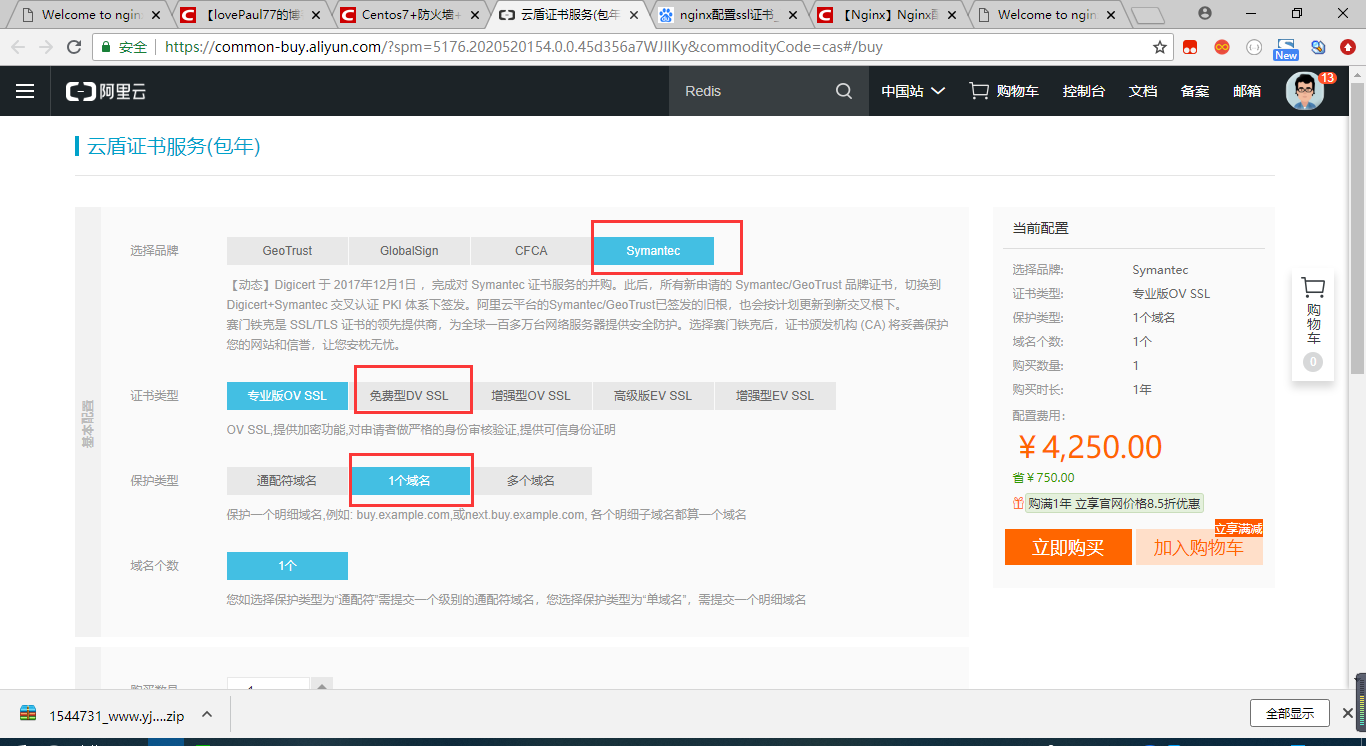Select domain count 1个
This screenshot has width=1366, height=746.
[287, 566]
